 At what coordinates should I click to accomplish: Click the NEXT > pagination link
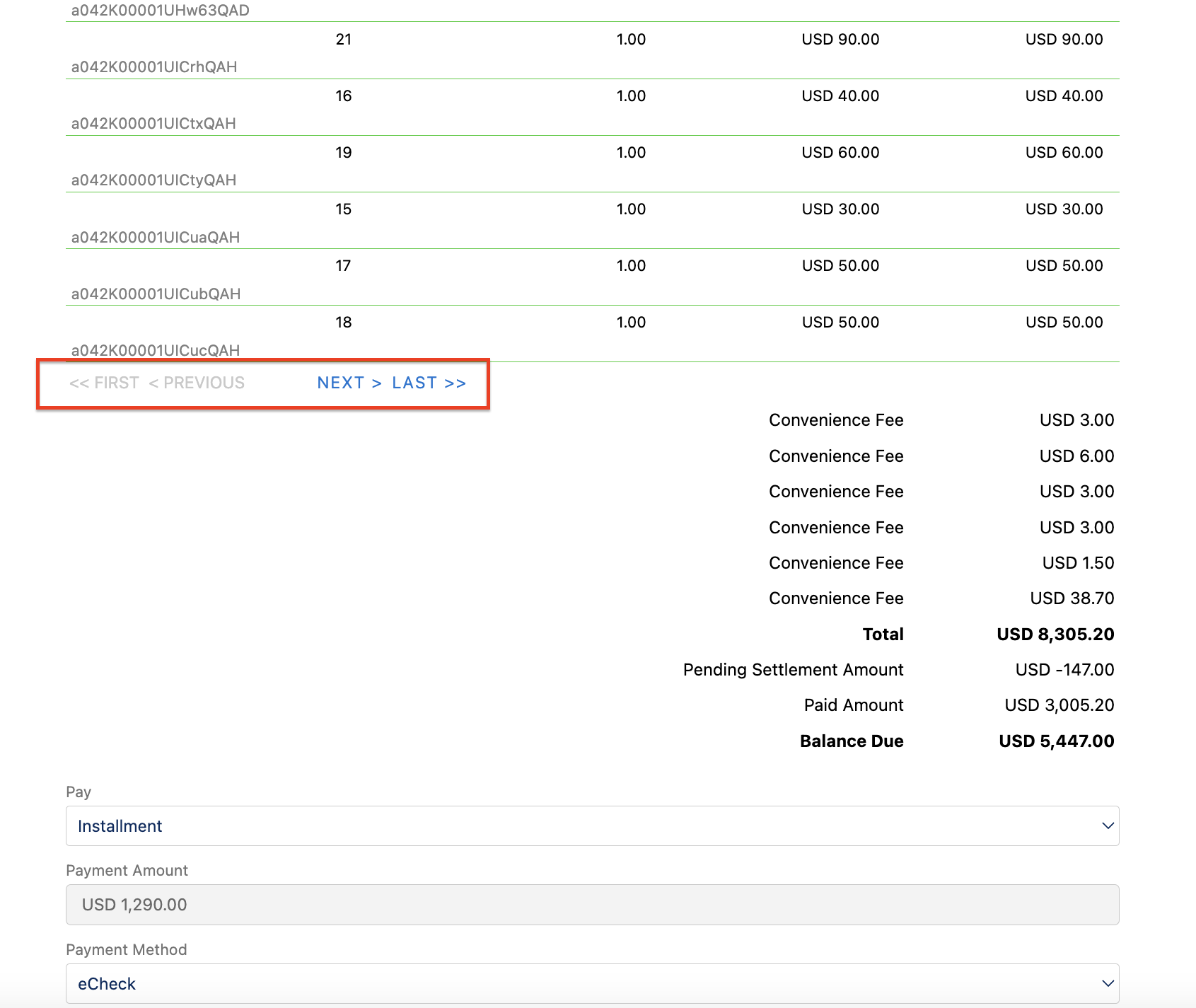coord(349,383)
